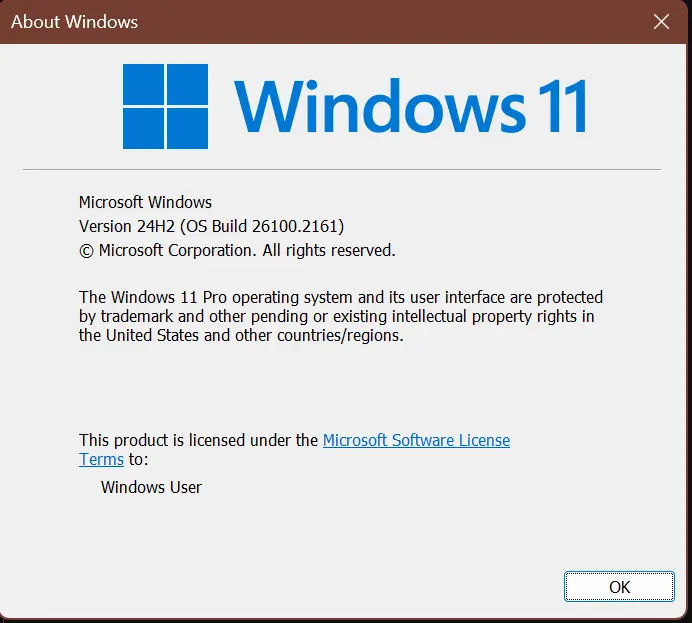Image resolution: width=692 pixels, height=623 pixels.
Task: Click the Windows 11 four-square logo
Action: coord(165,106)
